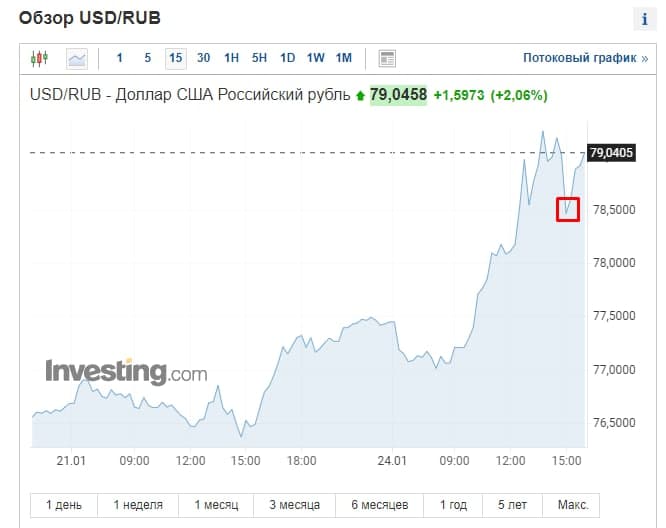Select the 1-minute interval
Viewport: 666px width, 528px height.
pos(119,58)
